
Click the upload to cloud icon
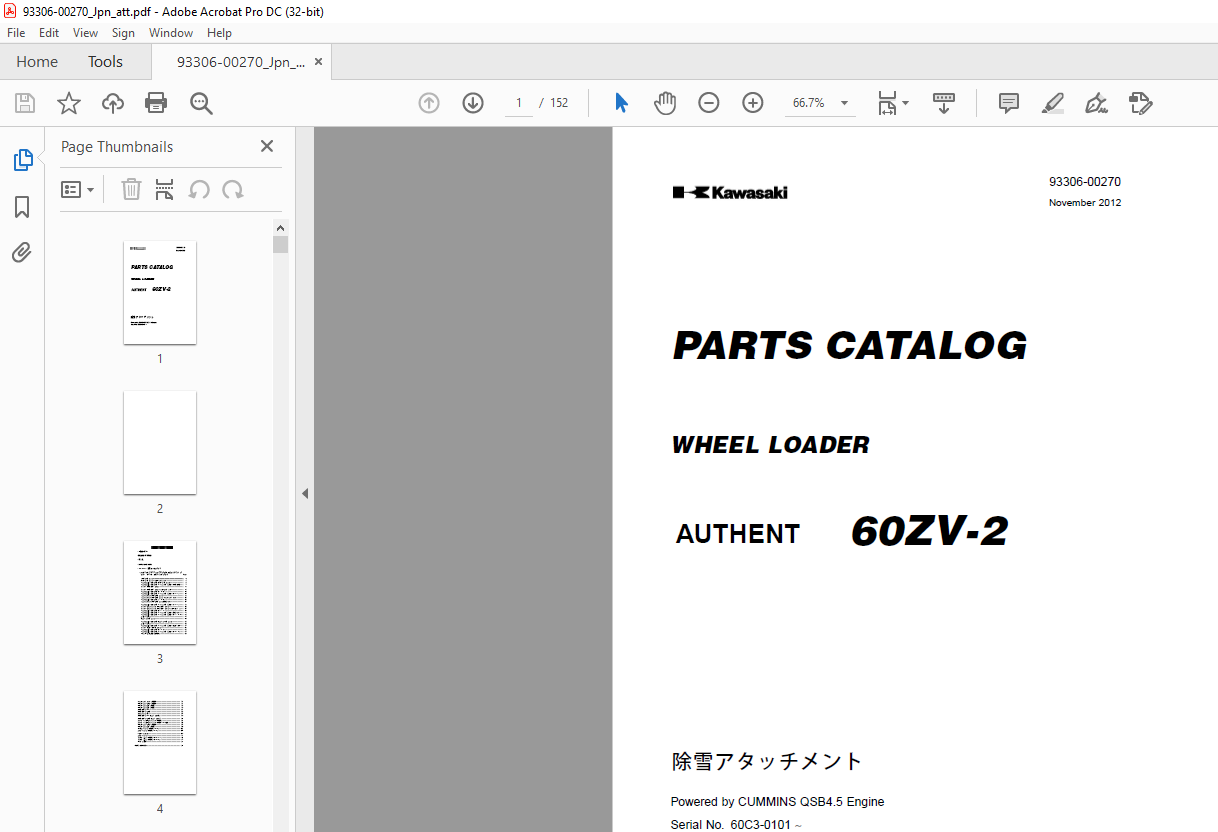[113, 103]
